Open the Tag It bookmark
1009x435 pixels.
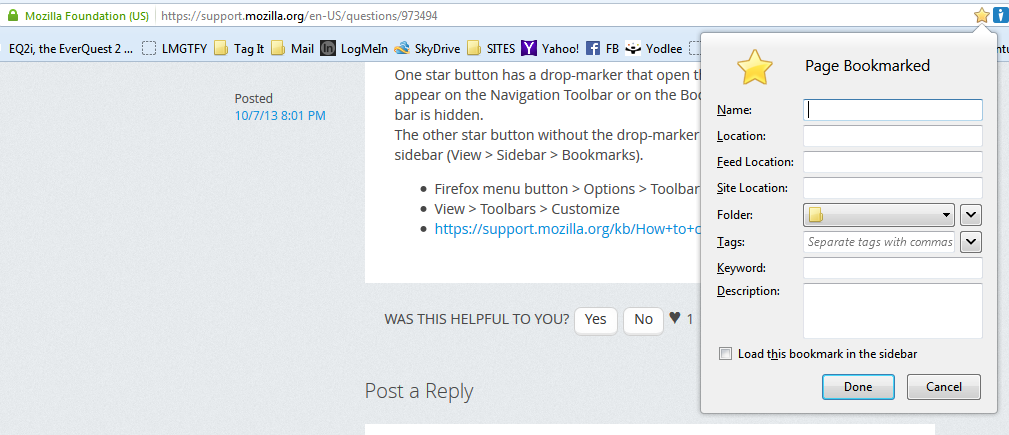point(239,48)
